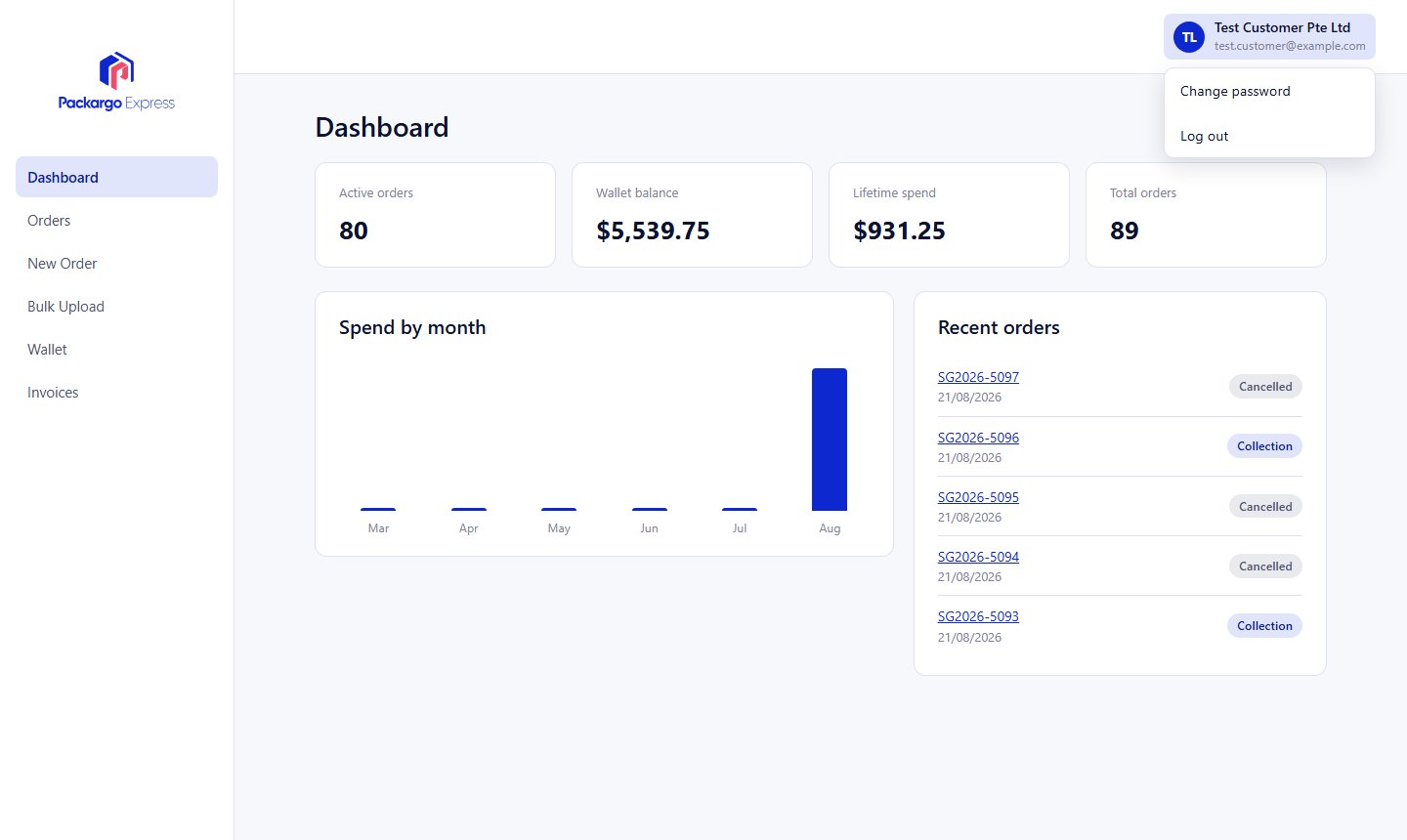Click the Cancelled badge for SG2026-5097
This screenshot has height=840, width=1407.
1265,387
